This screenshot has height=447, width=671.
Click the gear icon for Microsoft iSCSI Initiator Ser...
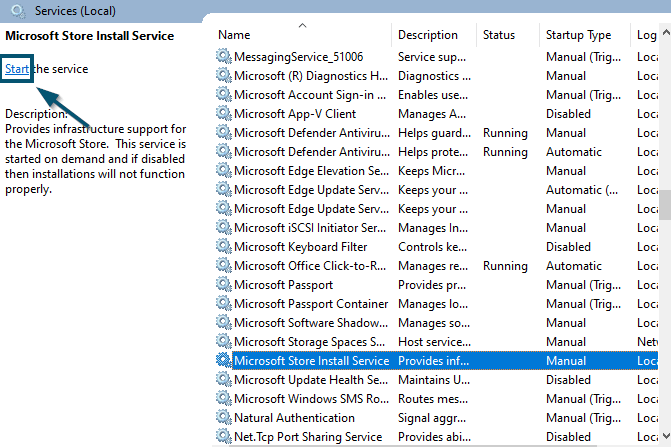[x=223, y=228]
